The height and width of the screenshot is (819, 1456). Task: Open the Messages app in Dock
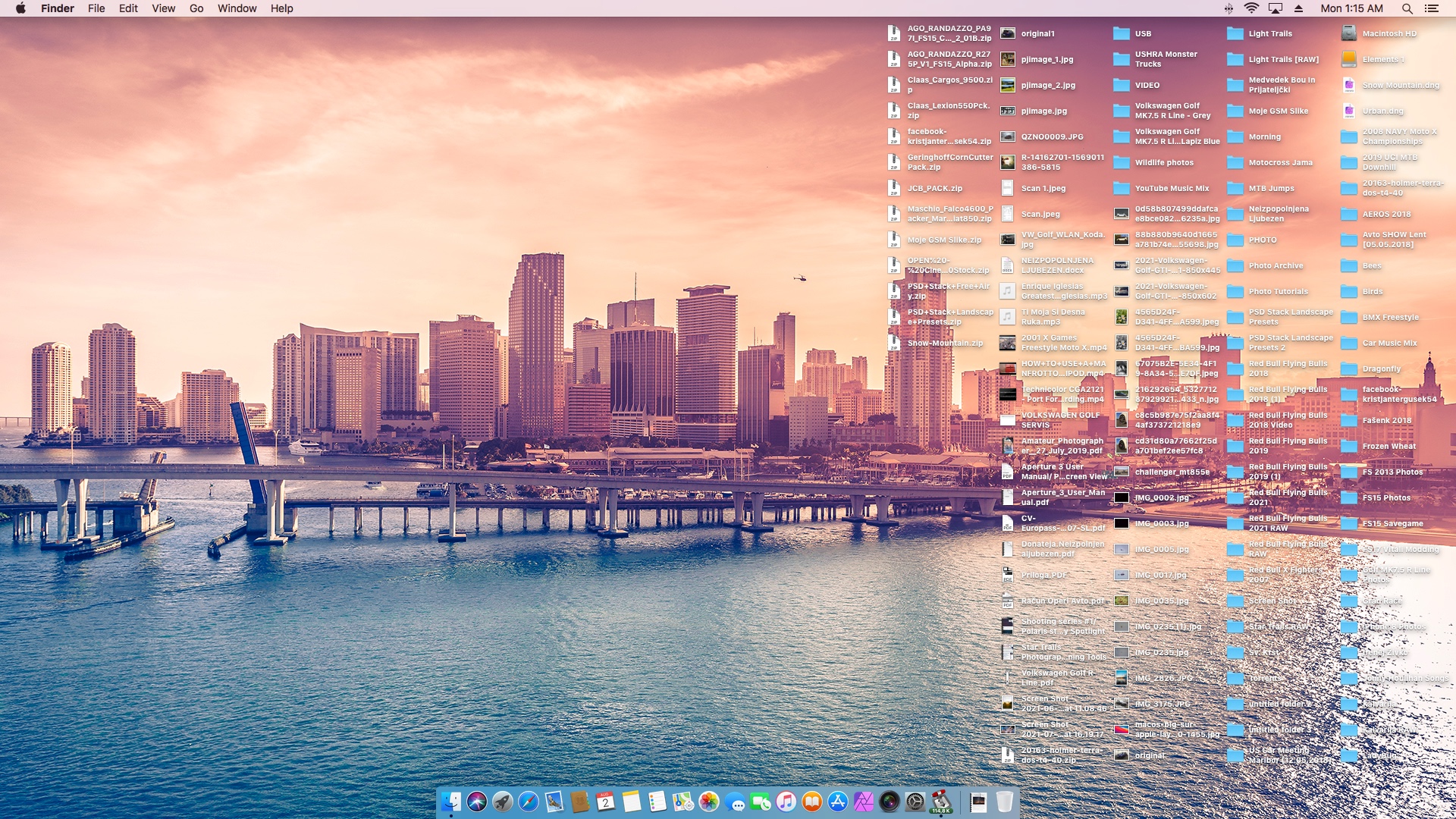[735, 802]
